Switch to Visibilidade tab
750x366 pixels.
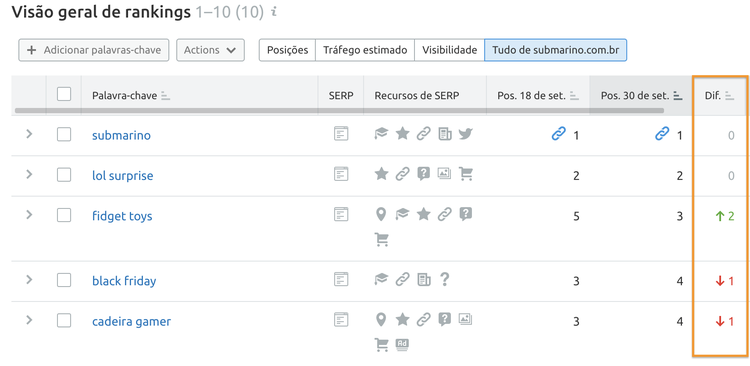[450, 50]
